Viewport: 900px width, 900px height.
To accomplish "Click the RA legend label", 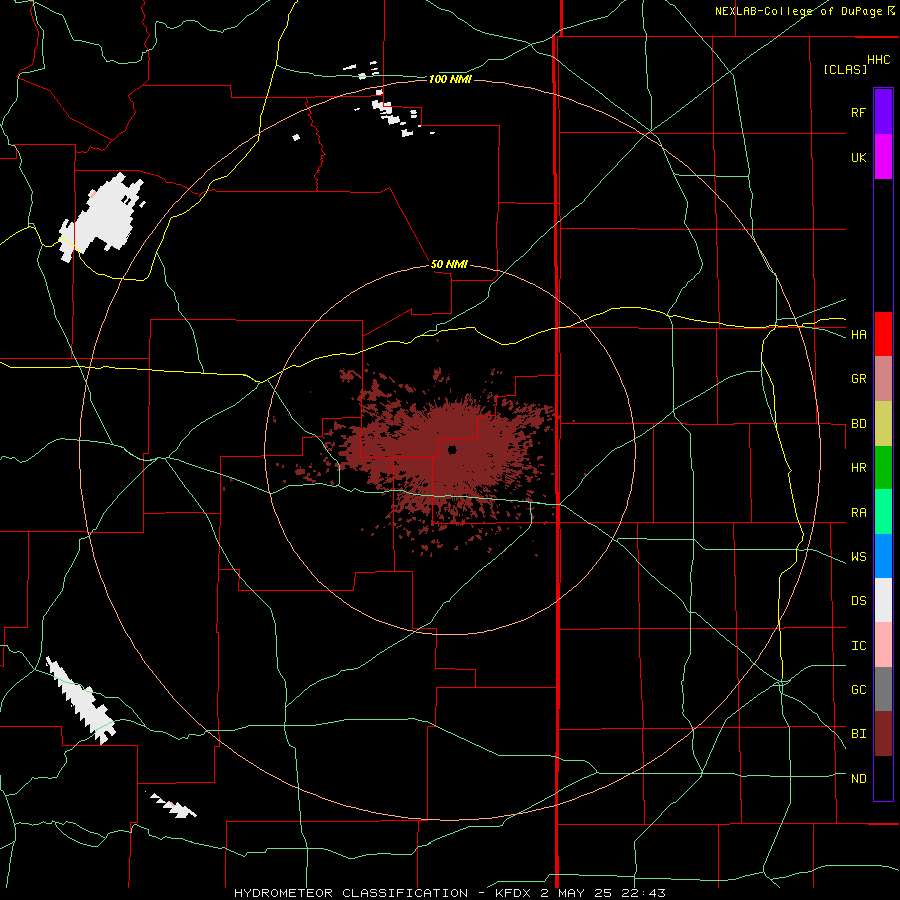I will 858,513.
